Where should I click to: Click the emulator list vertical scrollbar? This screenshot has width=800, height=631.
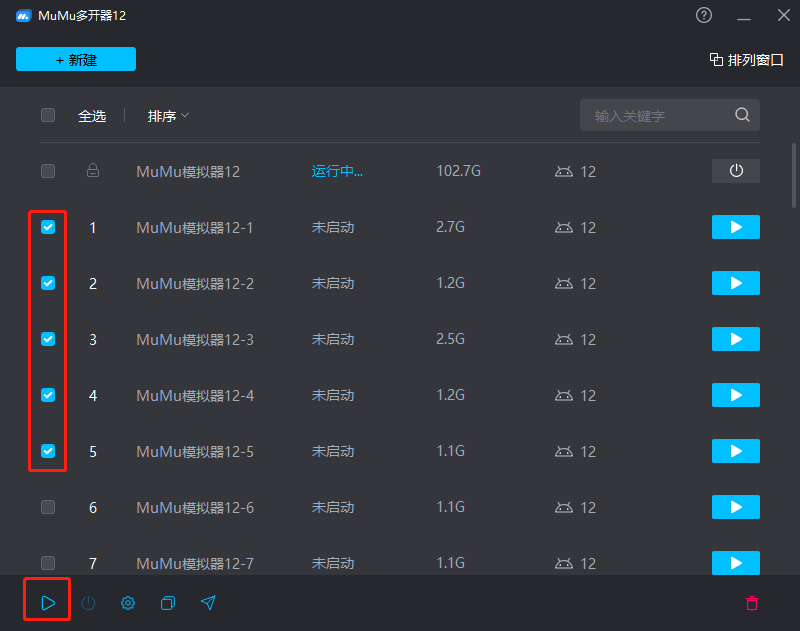794,175
